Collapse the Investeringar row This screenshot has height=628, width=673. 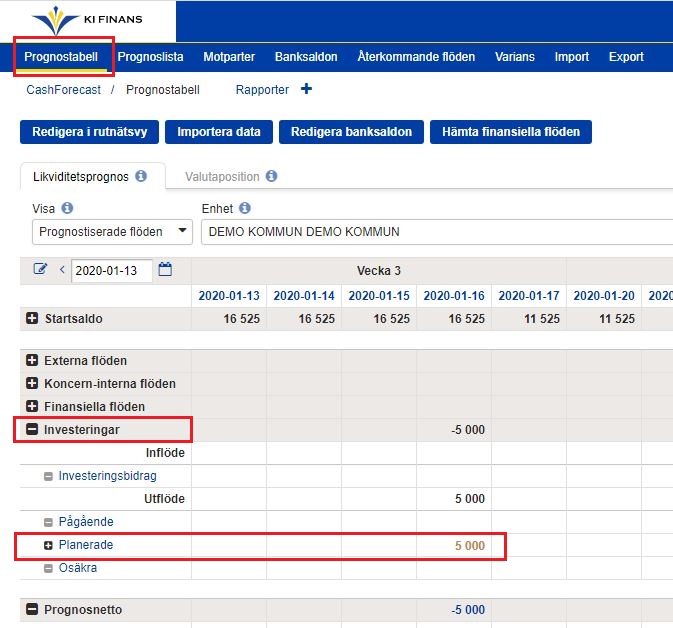pos(32,430)
